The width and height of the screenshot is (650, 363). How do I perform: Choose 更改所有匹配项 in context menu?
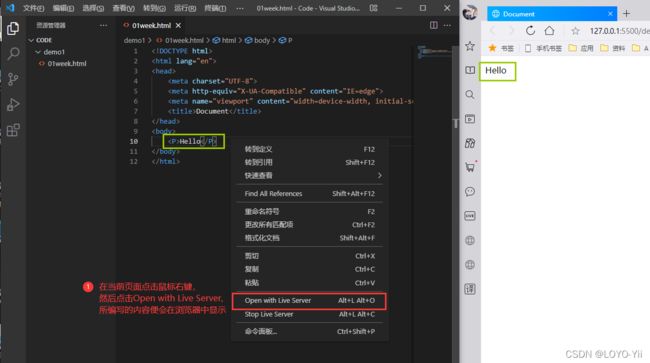[x=310, y=225]
